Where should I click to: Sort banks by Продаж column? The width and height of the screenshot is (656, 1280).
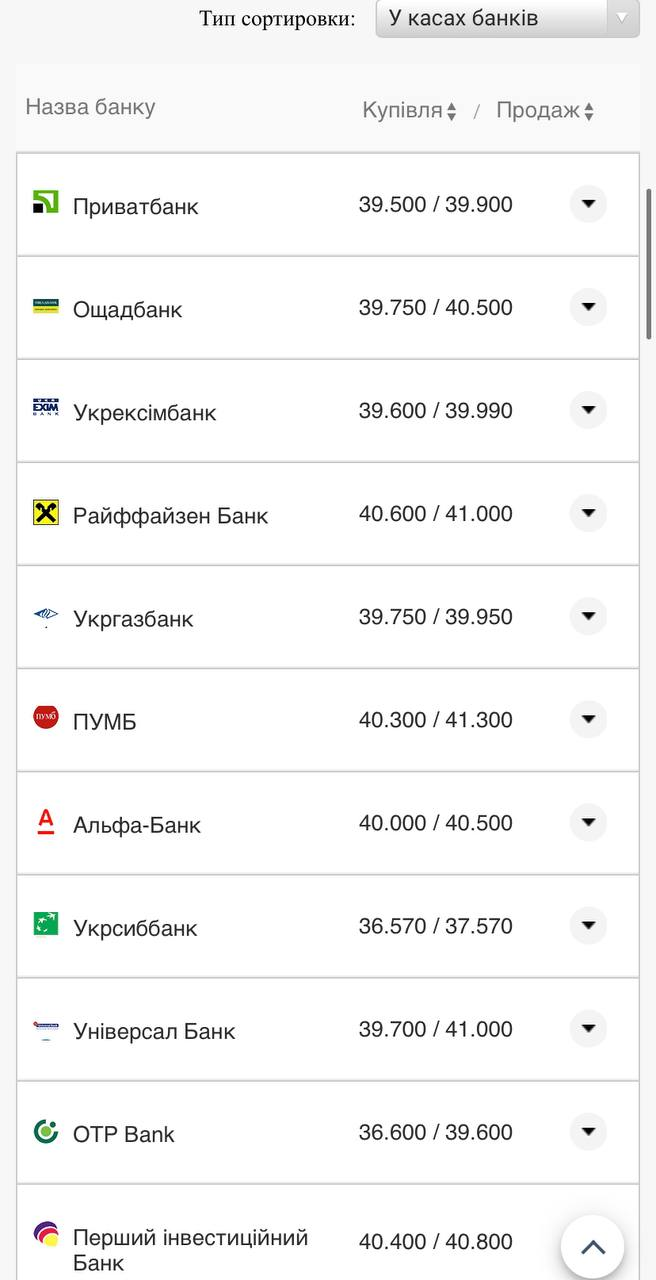pos(545,111)
